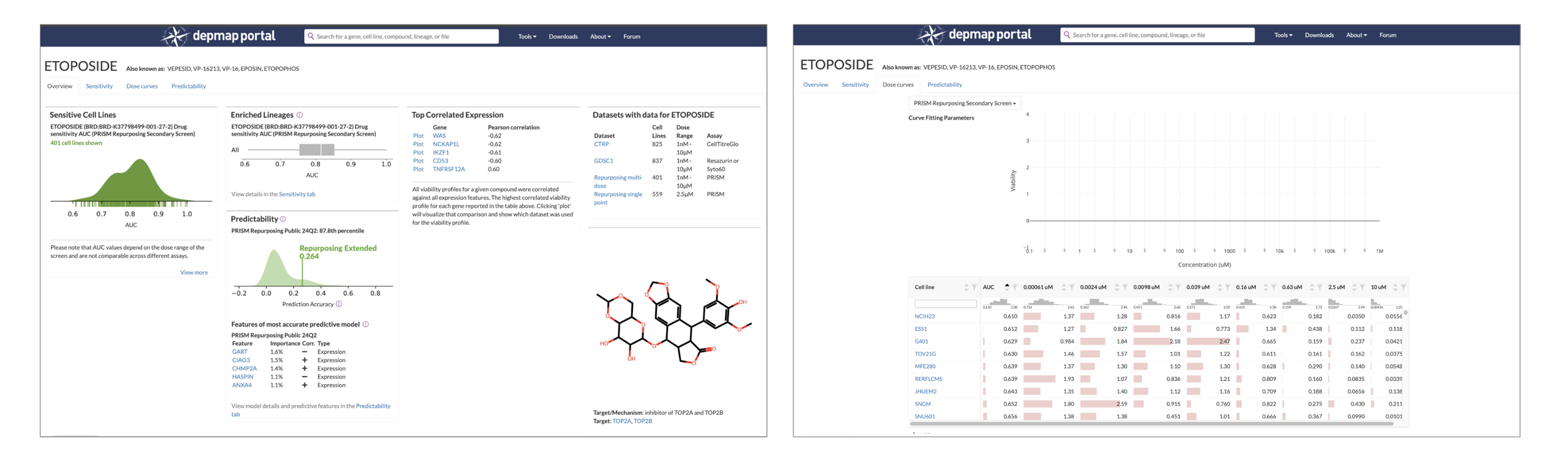
Task: Click the depmap portal compass logo, right window
Action: coord(931,35)
